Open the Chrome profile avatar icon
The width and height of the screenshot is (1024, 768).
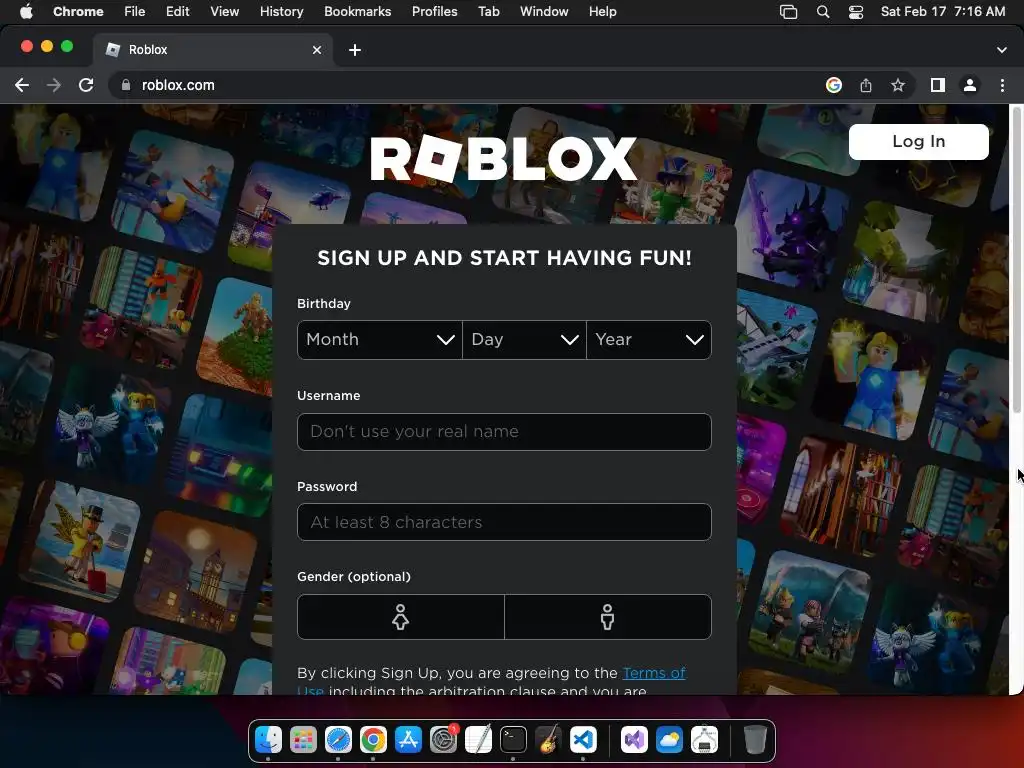click(x=970, y=85)
